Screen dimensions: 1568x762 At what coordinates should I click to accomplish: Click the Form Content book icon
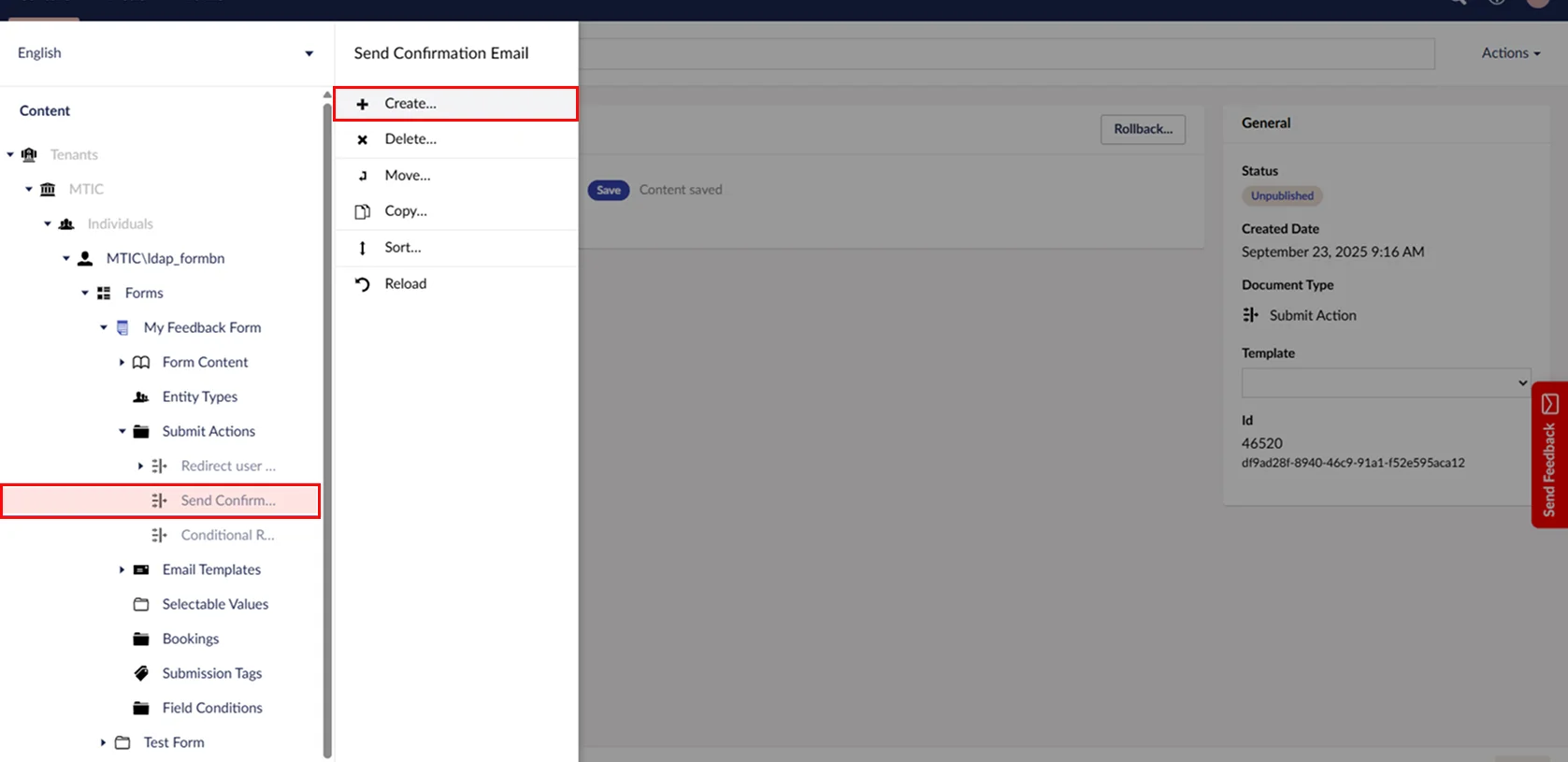pos(141,362)
